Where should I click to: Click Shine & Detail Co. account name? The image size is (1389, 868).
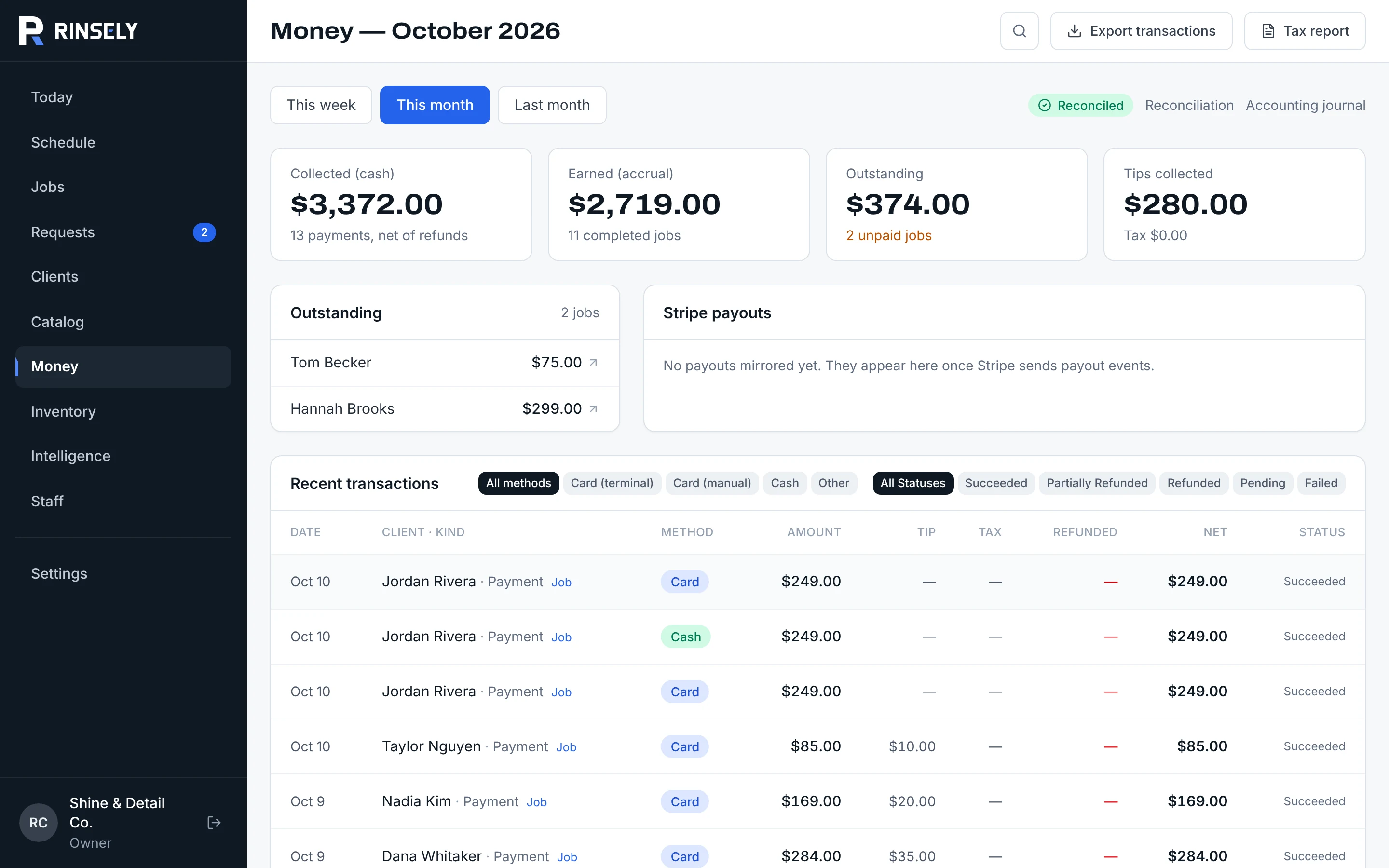[117, 813]
